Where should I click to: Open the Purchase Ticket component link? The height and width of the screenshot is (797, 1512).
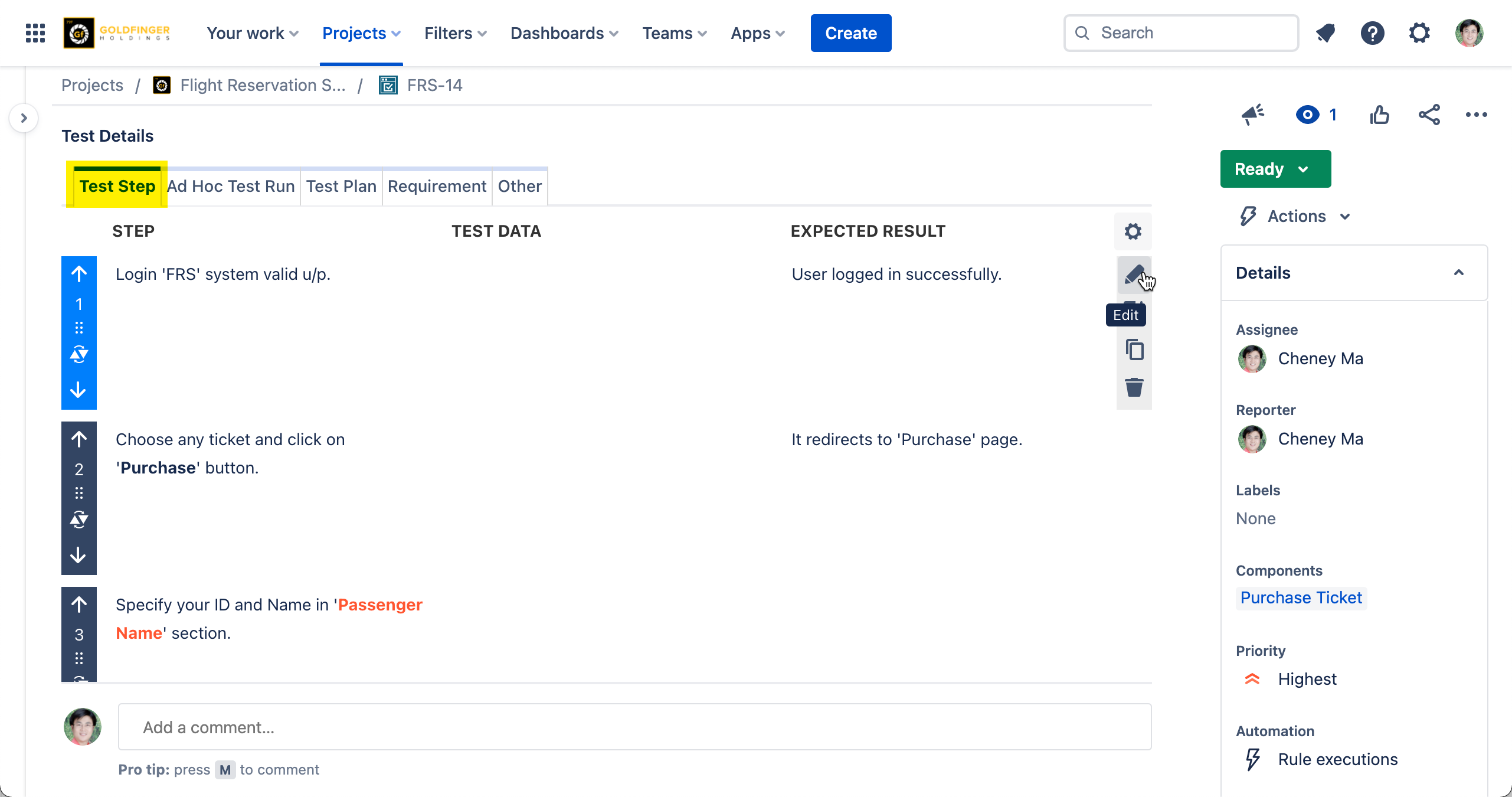pos(1301,597)
